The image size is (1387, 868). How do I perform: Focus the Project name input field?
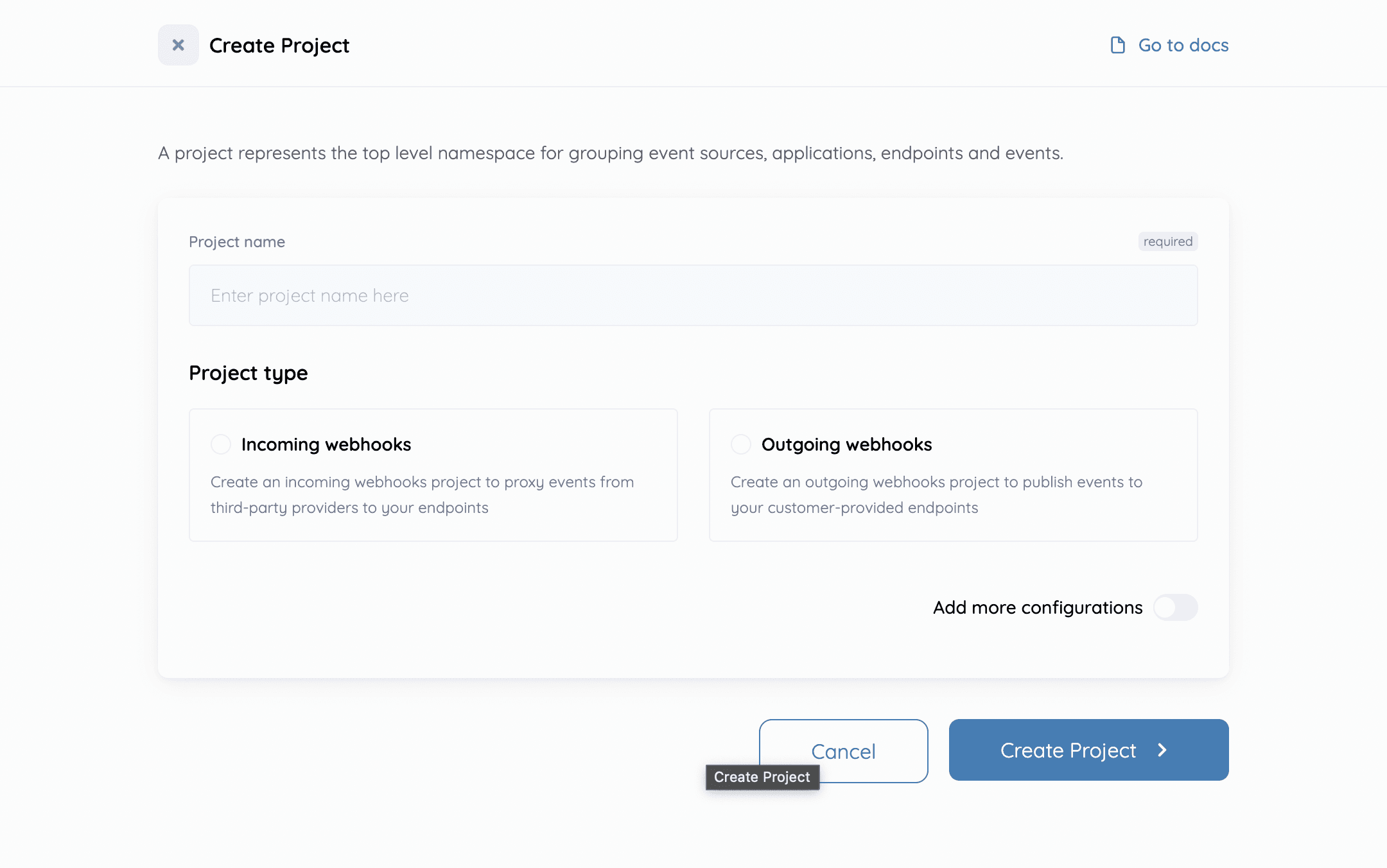pos(693,295)
